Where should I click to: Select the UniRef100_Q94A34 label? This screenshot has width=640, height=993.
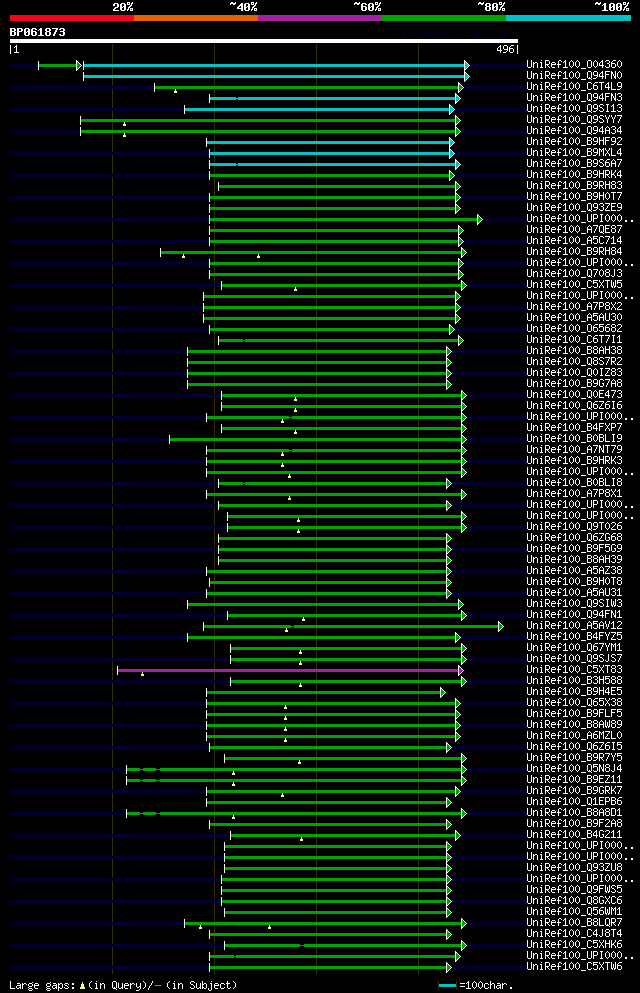[x=574, y=130]
